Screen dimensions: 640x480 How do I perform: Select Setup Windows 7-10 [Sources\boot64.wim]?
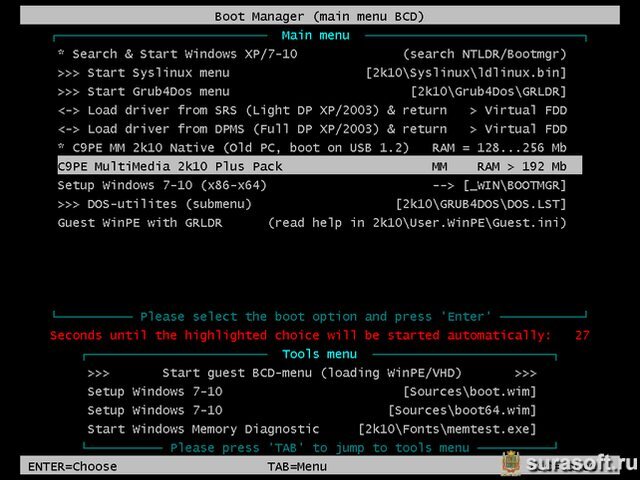point(312,411)
